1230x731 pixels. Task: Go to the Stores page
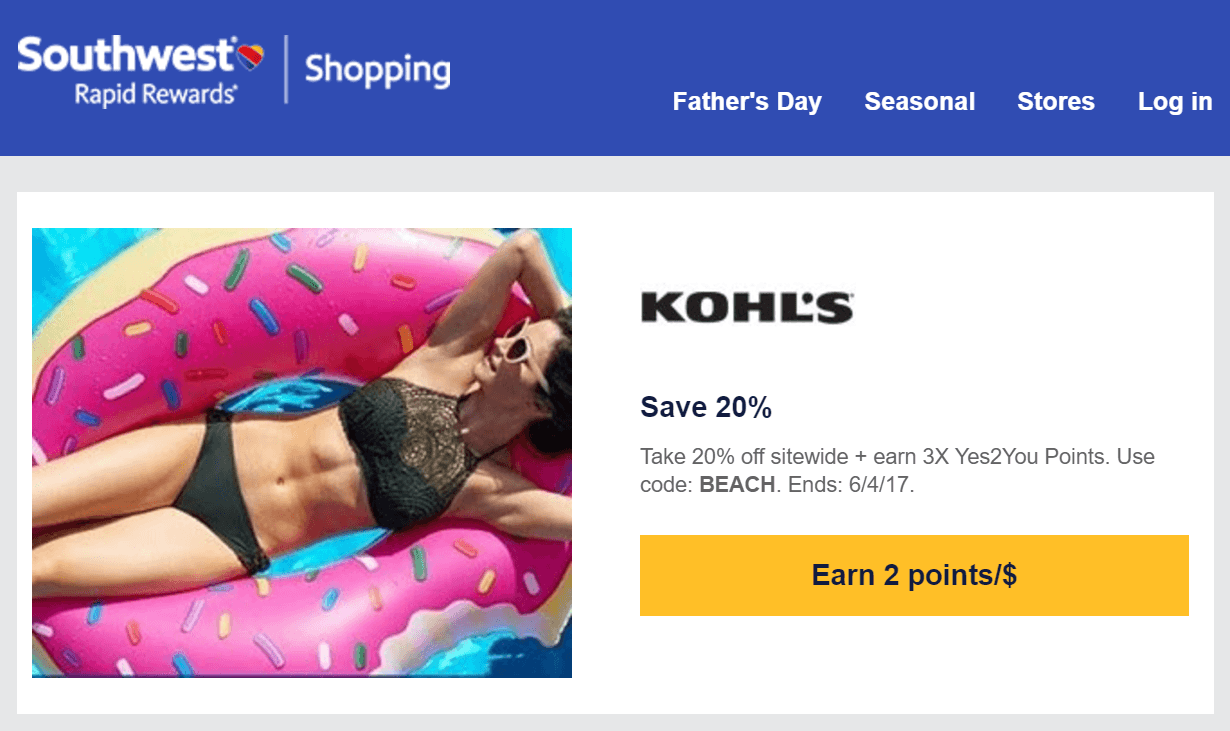pyautogui.click(x=1056, y=102)
